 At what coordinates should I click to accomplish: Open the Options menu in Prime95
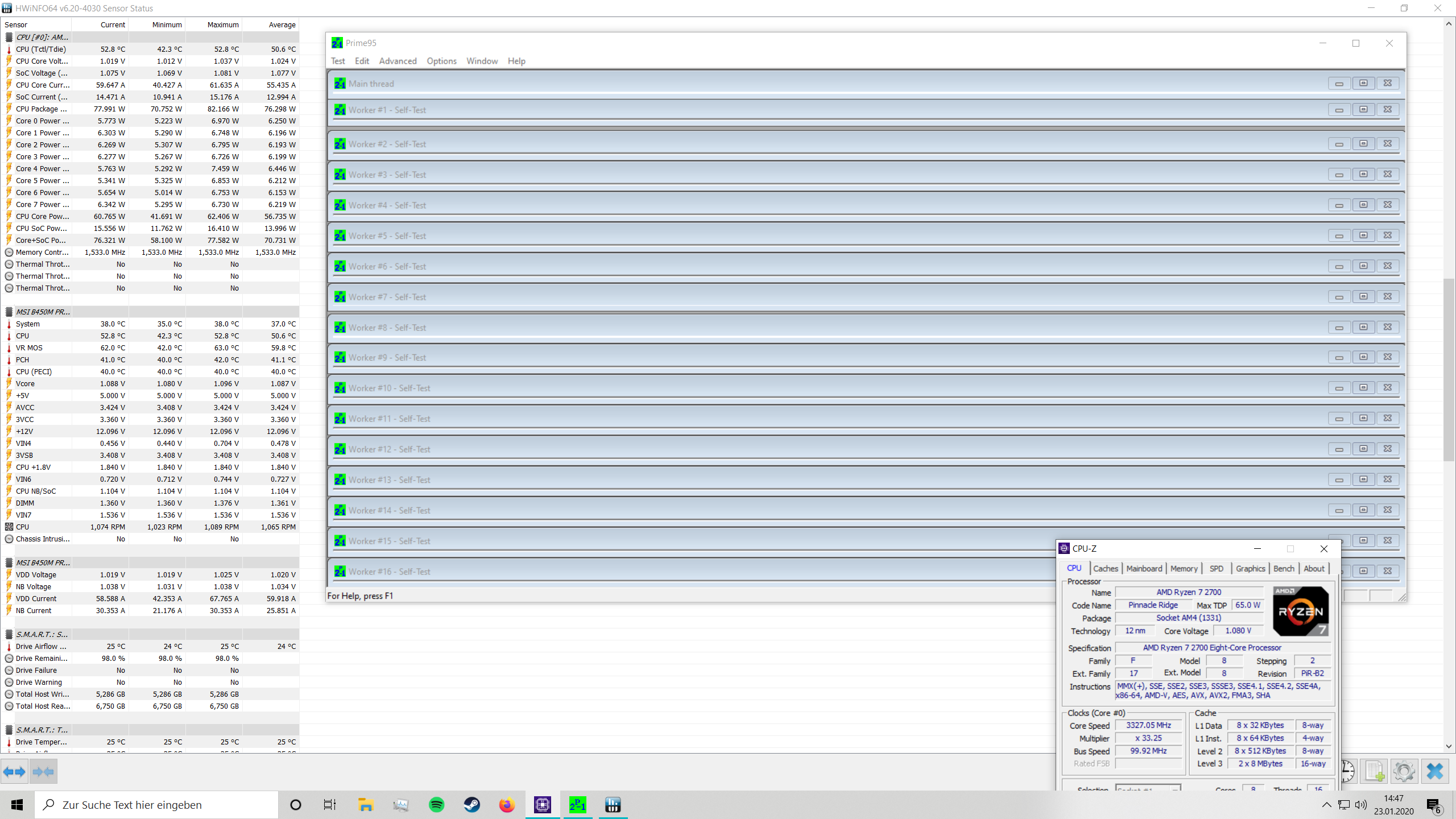441,61
